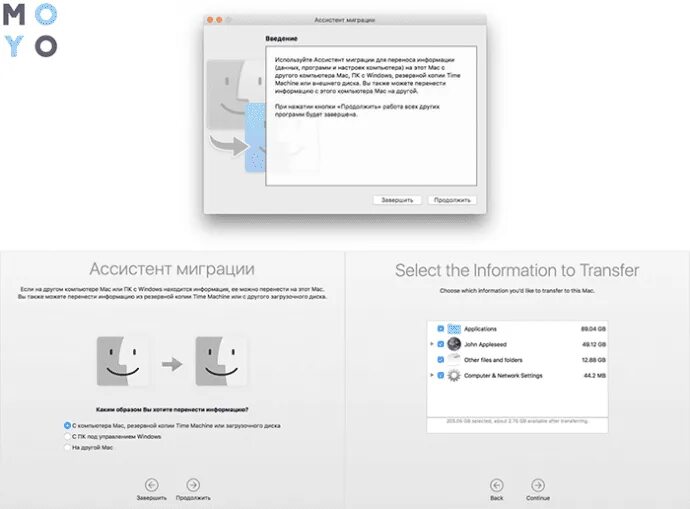Click the gear icon for Network Settings
Screen dimensions: 690x509
coord(454,375)
